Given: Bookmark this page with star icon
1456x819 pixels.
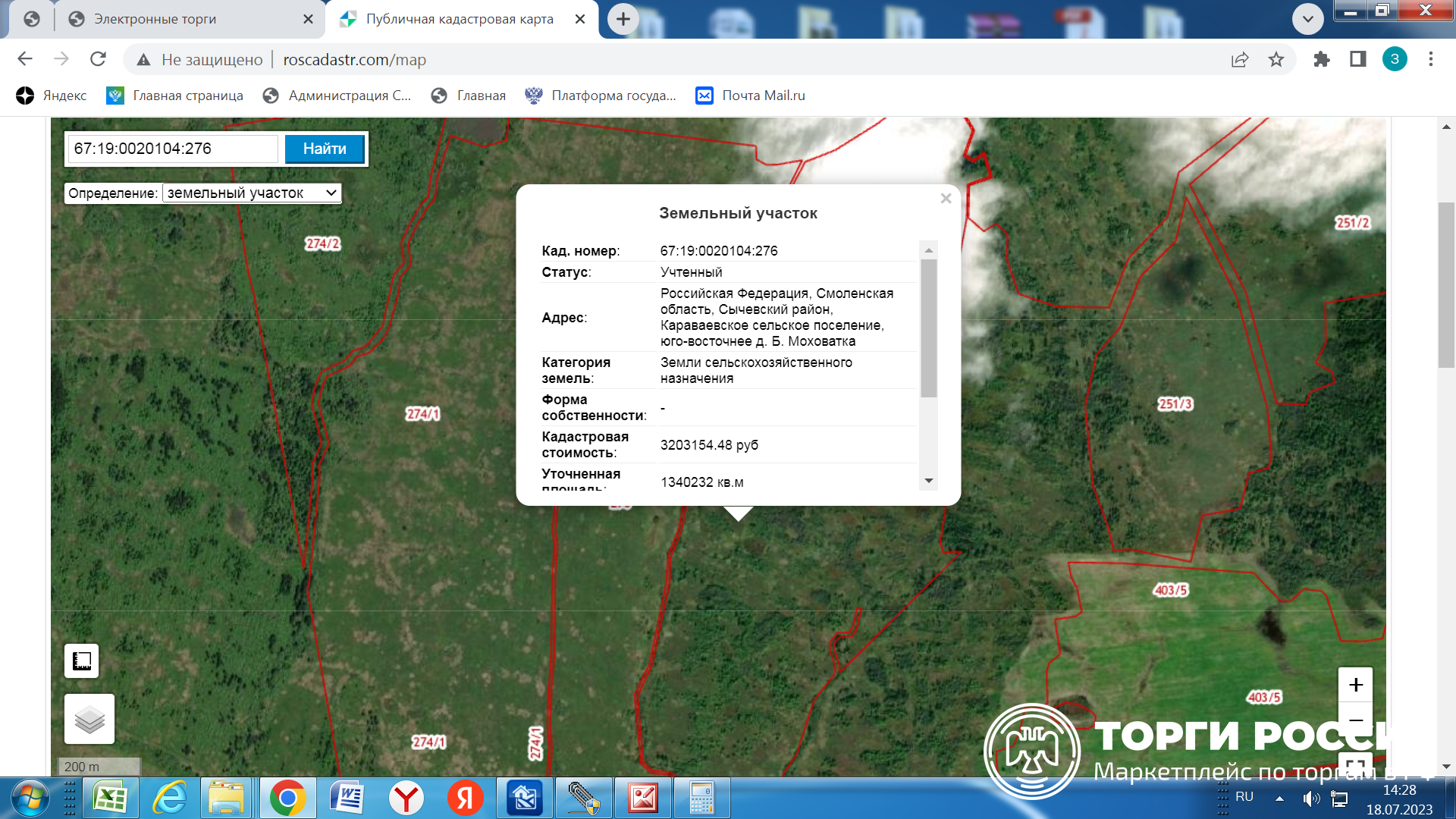Looking at the screenshot, I should (x=1276, y=59).
